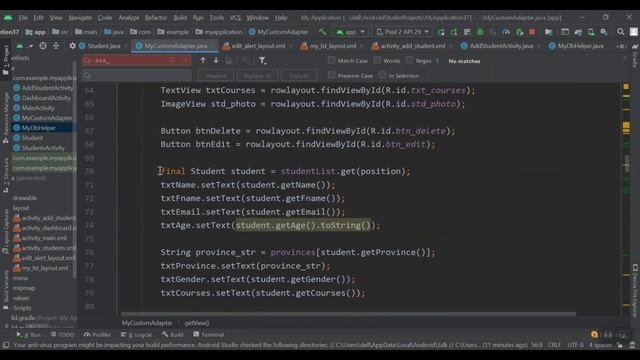Viewport: 640px width, 360px height.
Task: Click the event log notification icon
Action: point(594,334)
